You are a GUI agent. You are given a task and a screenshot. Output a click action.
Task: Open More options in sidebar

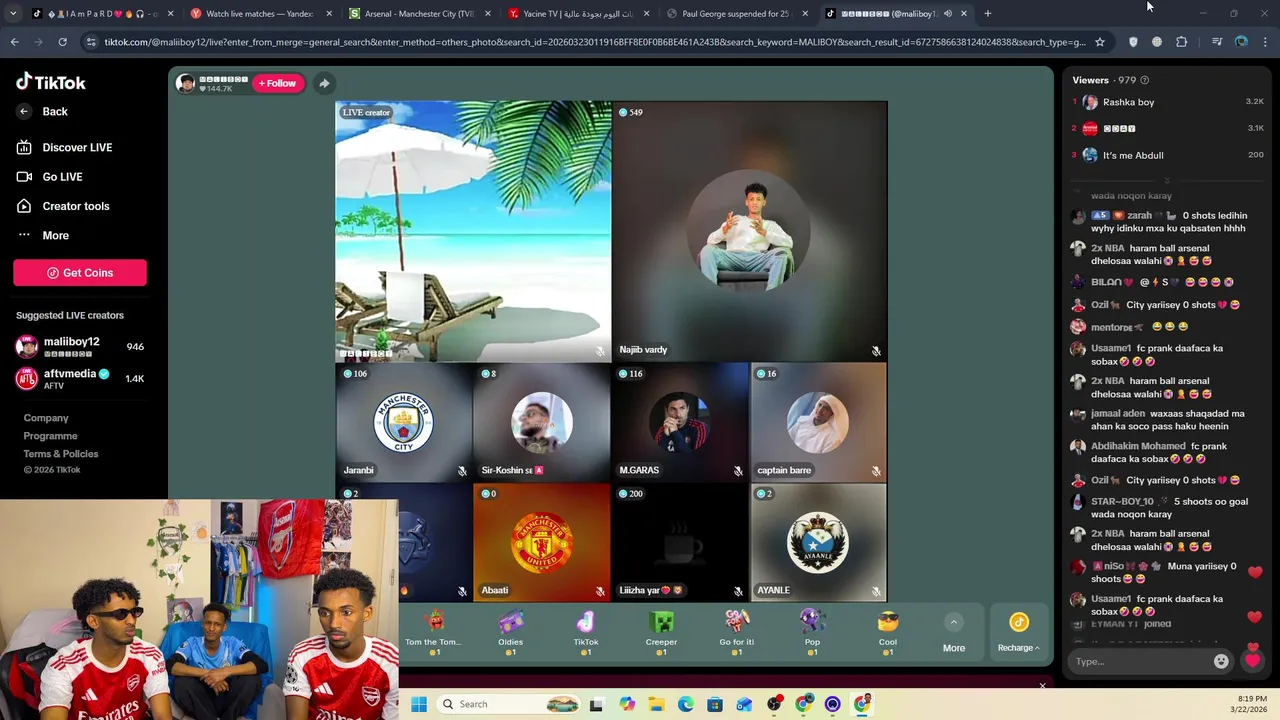[43, 236]
